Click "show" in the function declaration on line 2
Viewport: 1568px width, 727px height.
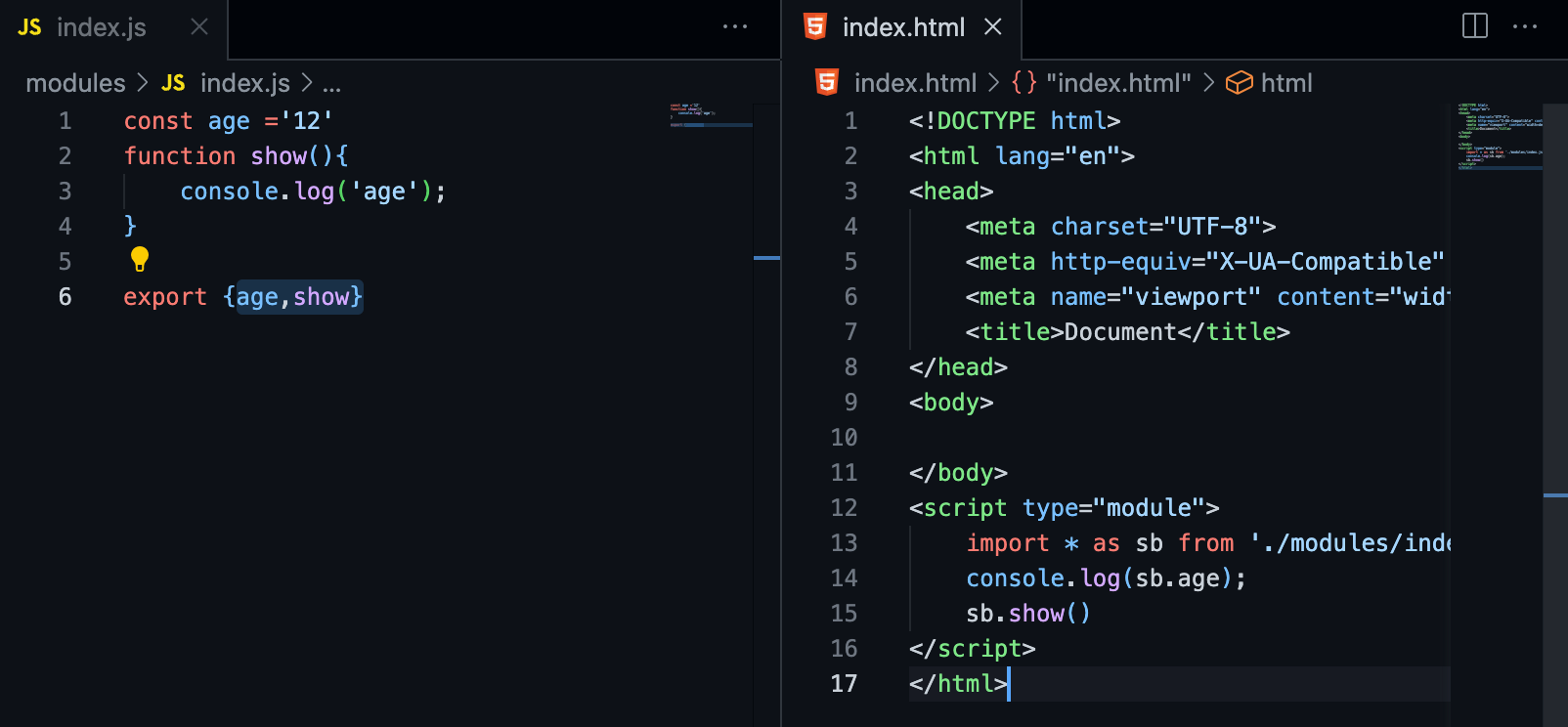click(x=279, y=155)
